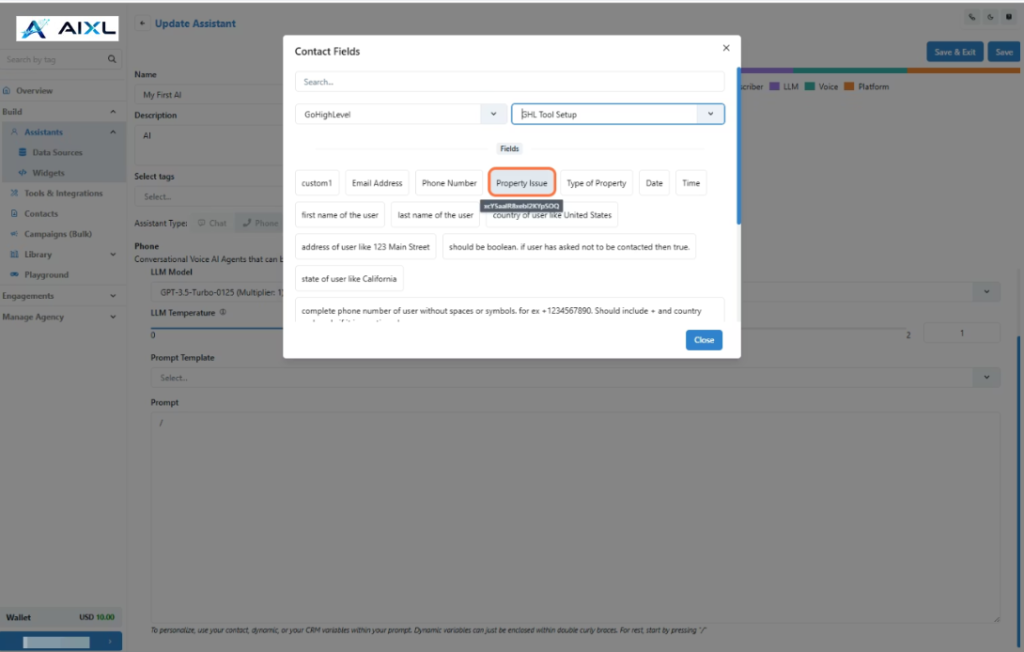Expand the Library section in sidebar
The image size is (1024, 652).
(x=112, y=254)
